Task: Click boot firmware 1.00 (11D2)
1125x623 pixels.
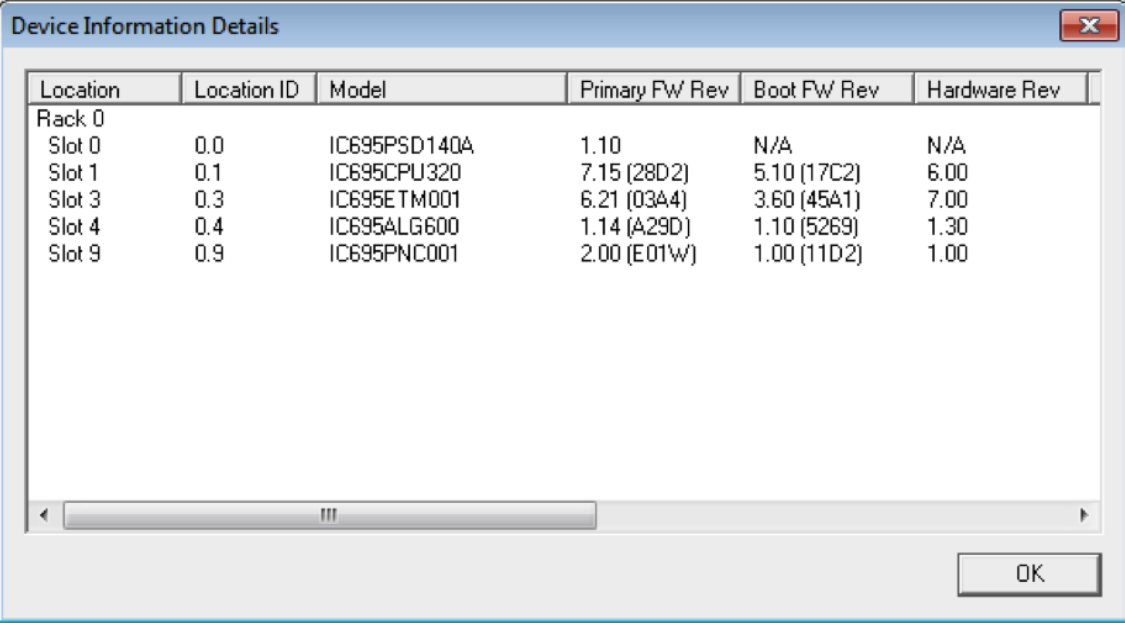Action: [x=808, y=254]
